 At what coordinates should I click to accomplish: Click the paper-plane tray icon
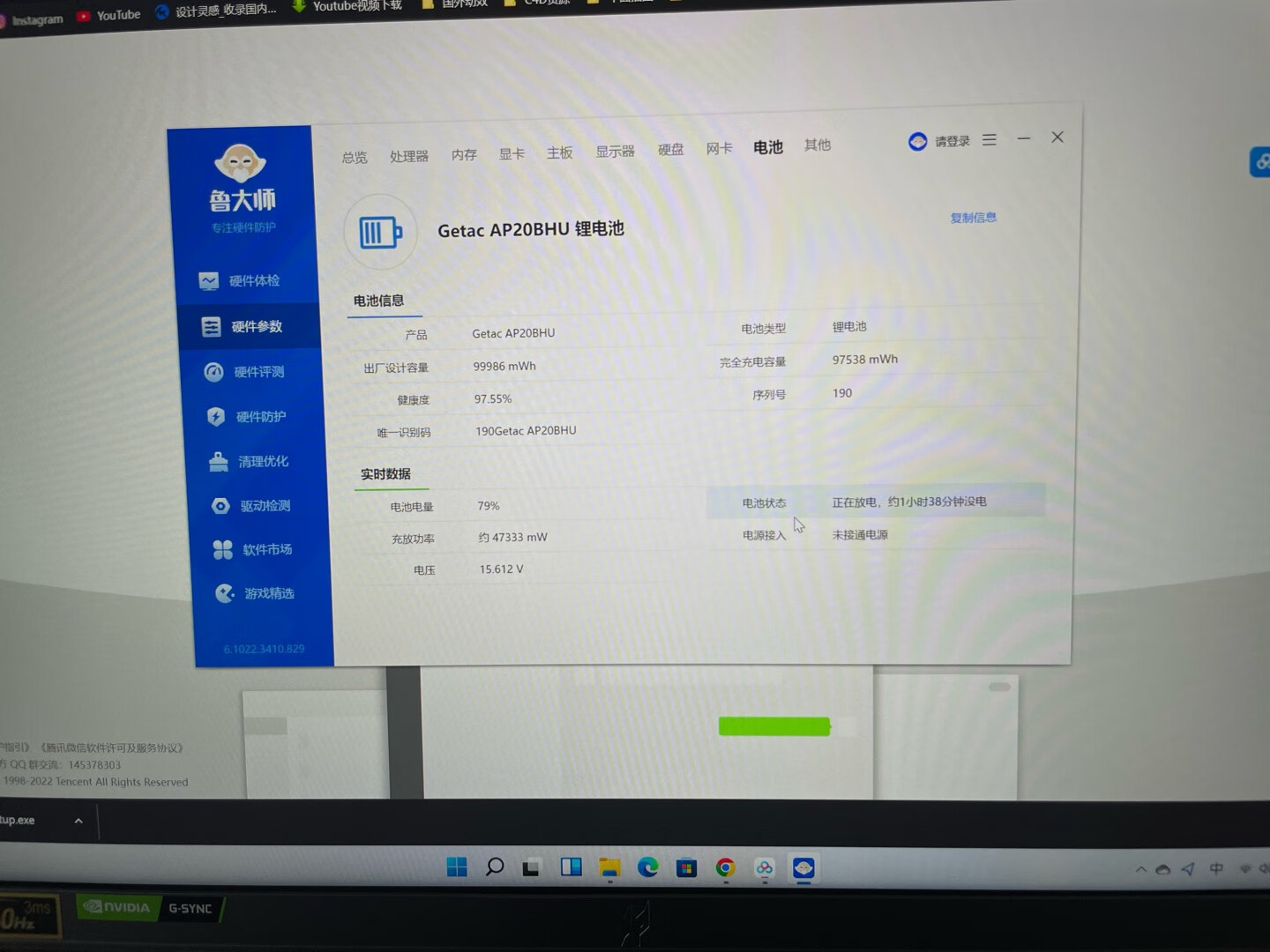[1188, 869]
